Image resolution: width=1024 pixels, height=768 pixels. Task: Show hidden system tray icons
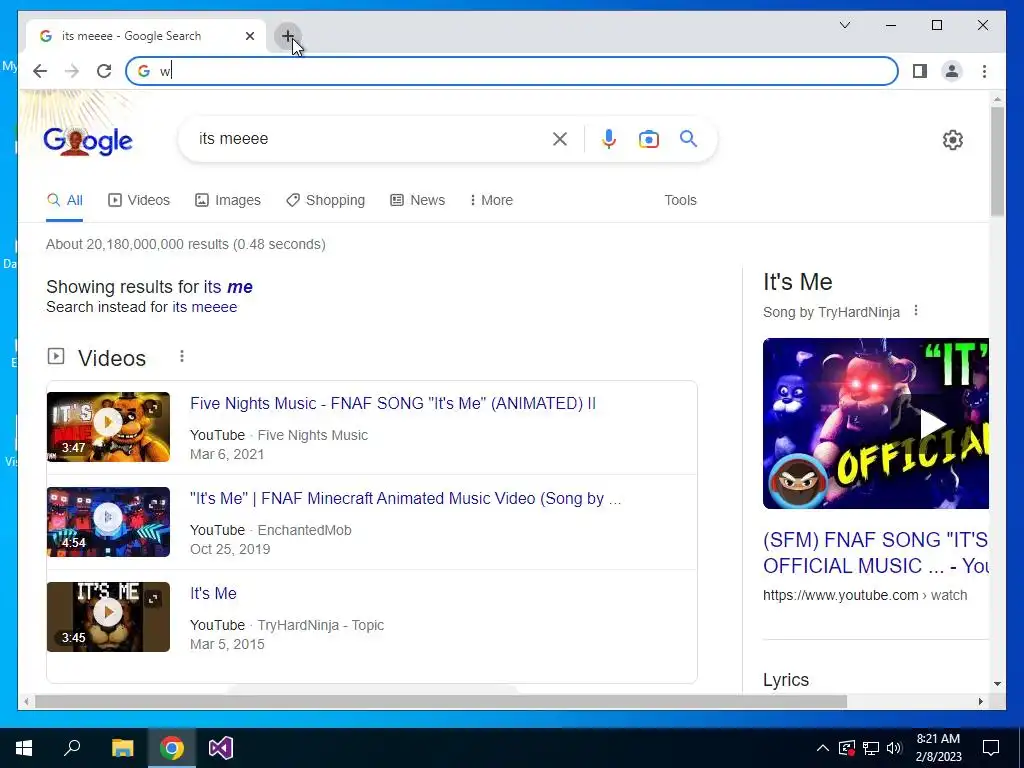pyautogui.click(x=823, y=748)
